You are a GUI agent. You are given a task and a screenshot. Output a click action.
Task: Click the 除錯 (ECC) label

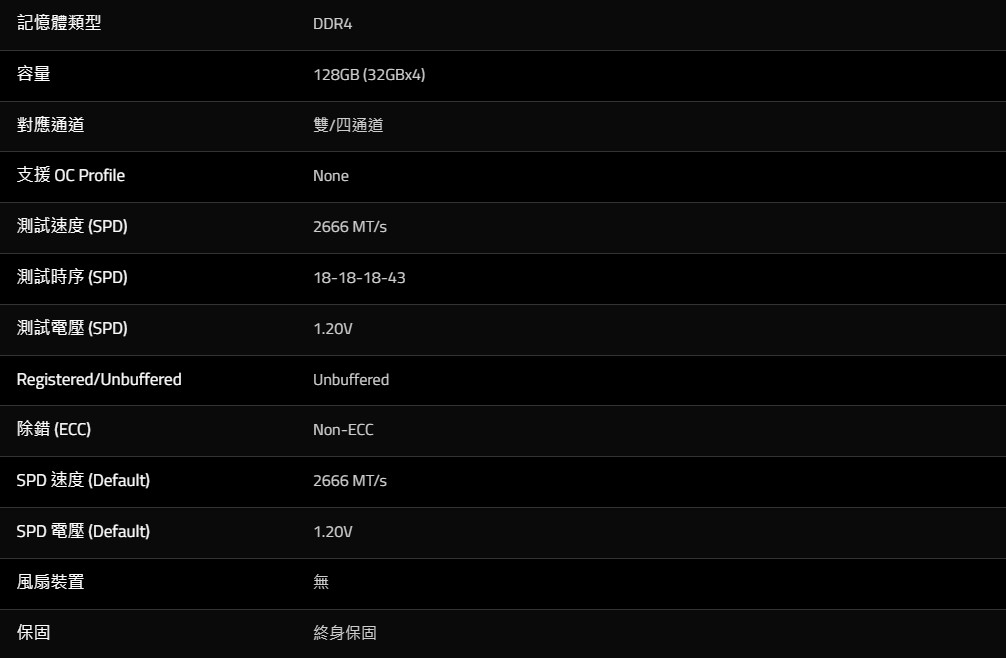(x=54, y=430)
